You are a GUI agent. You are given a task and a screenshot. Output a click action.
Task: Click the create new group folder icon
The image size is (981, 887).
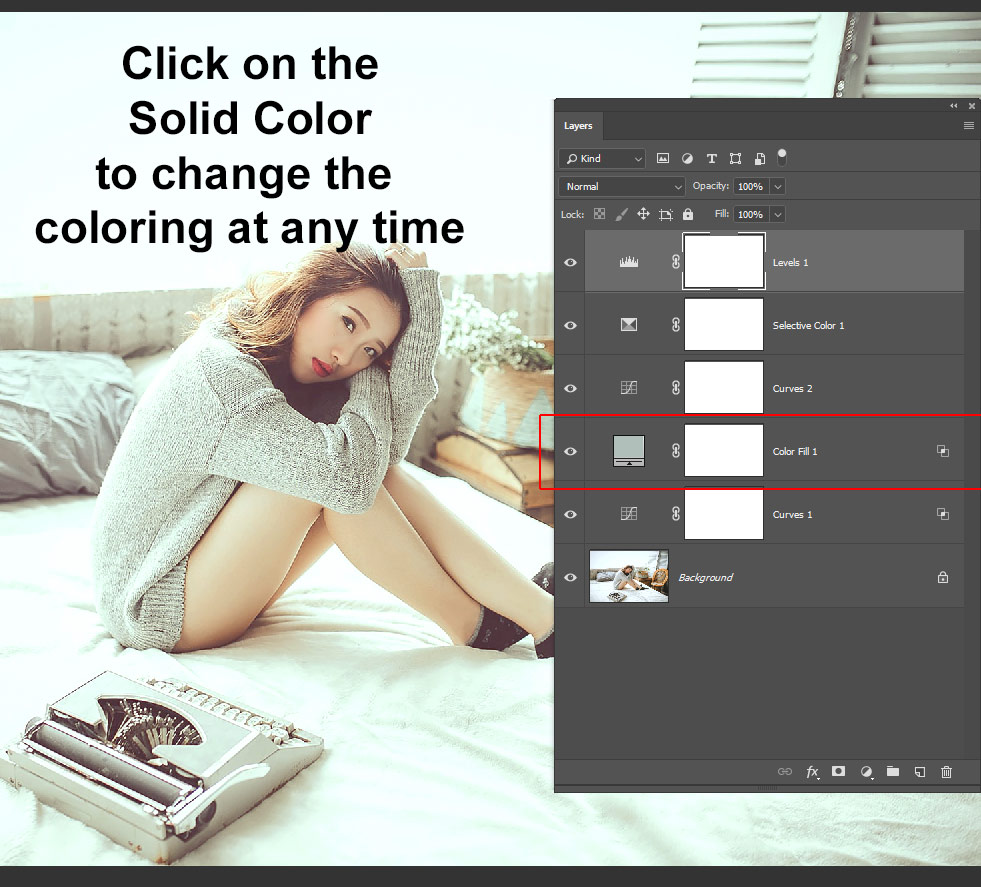(893, 772)
